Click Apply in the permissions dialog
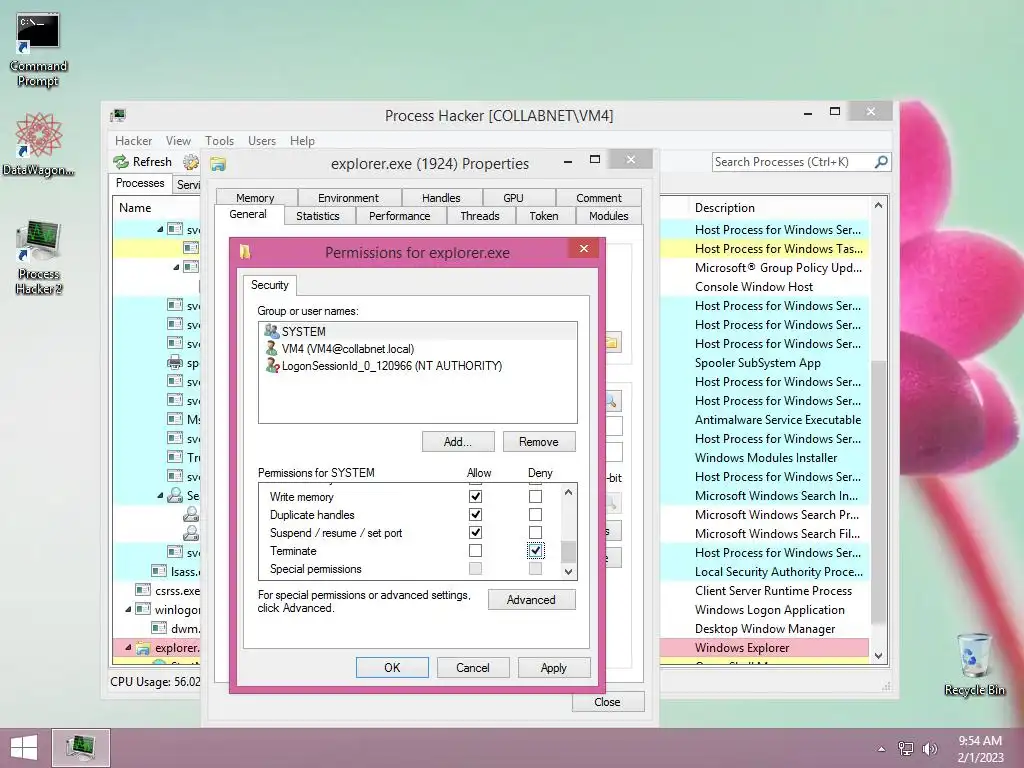1024x768 pixels. (554, 667)
